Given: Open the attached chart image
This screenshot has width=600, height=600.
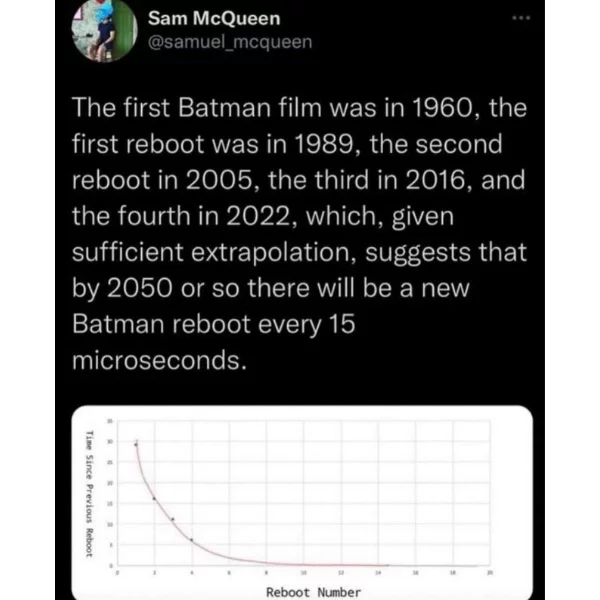Looking at the screenshot, I should point(302,502).
